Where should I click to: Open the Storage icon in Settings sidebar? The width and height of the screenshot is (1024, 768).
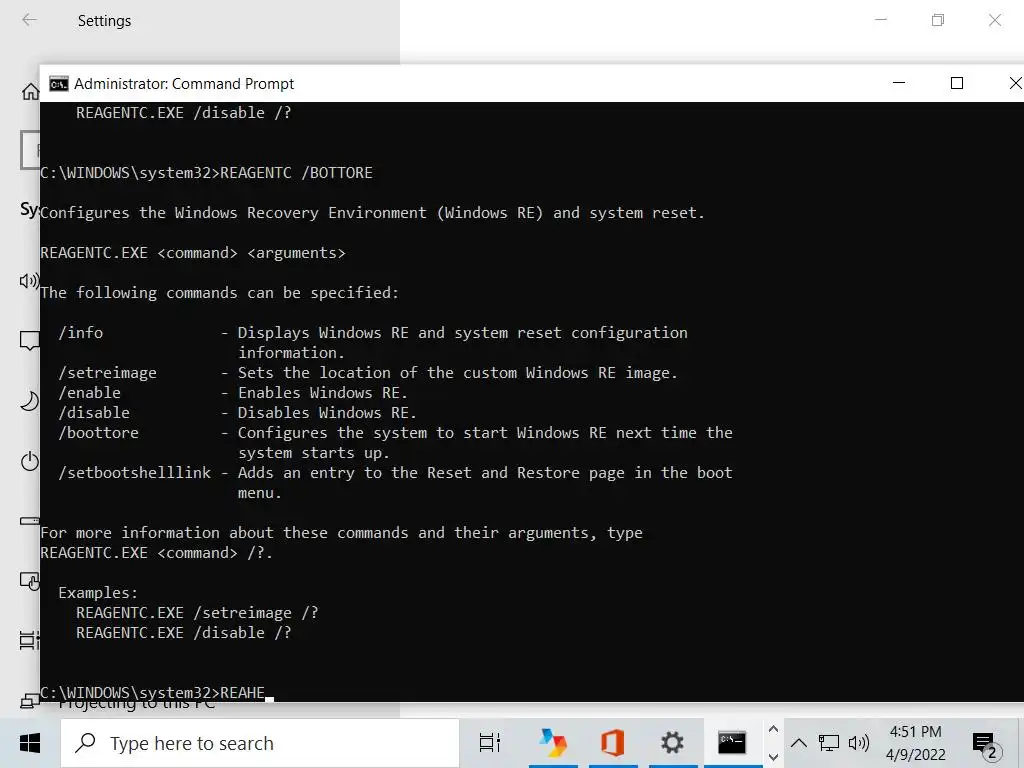coord(29,520)
